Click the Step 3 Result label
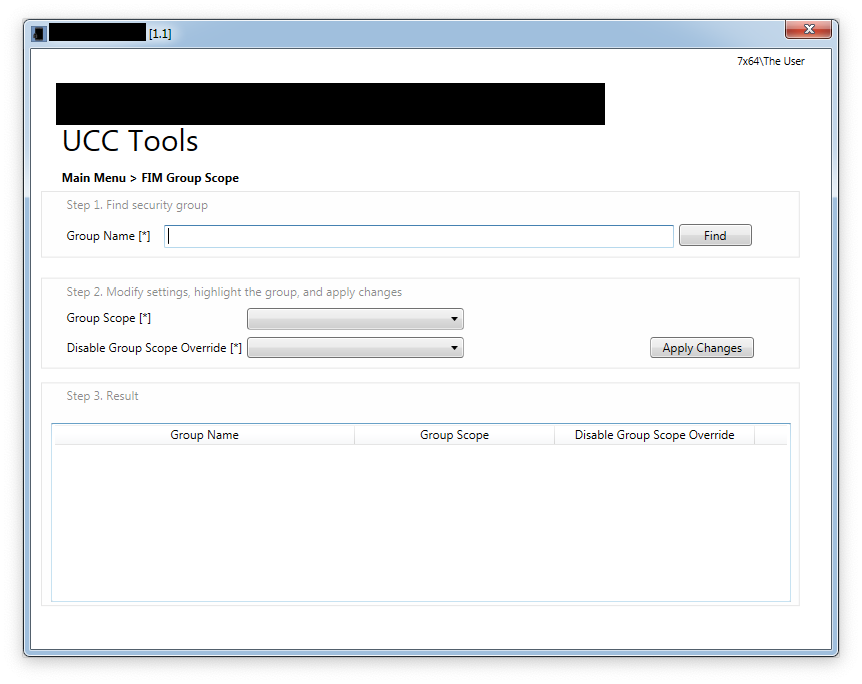862x684 pixels. (102, 396)
